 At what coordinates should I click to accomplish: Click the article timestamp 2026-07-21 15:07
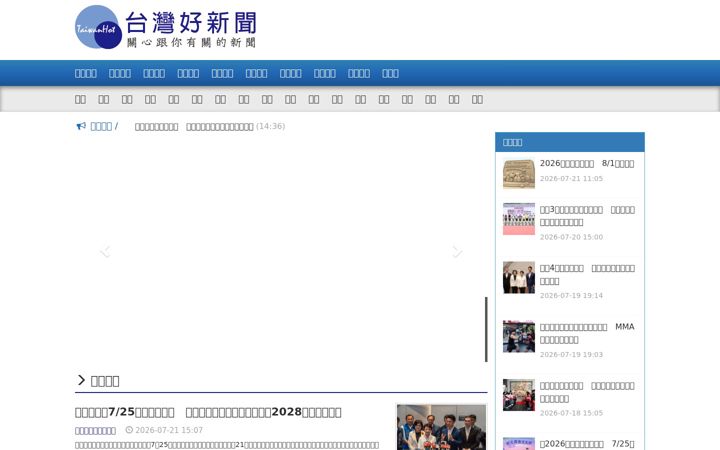click(x=169, y=430)
